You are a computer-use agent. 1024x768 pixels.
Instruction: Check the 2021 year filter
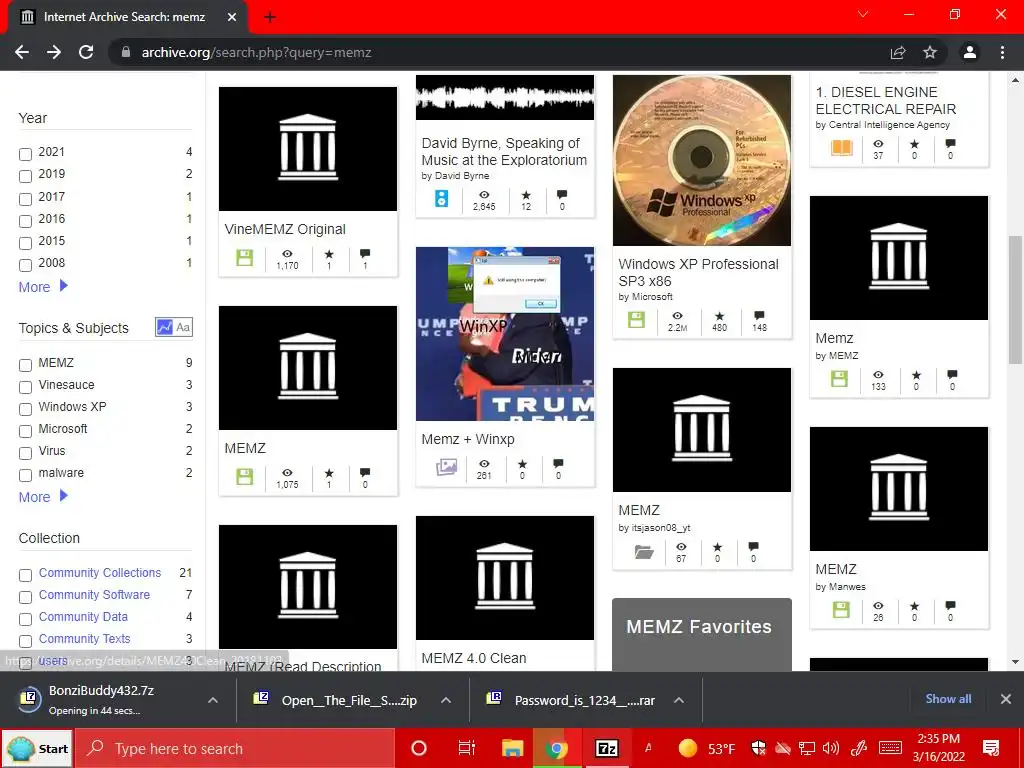pos(25,154)
